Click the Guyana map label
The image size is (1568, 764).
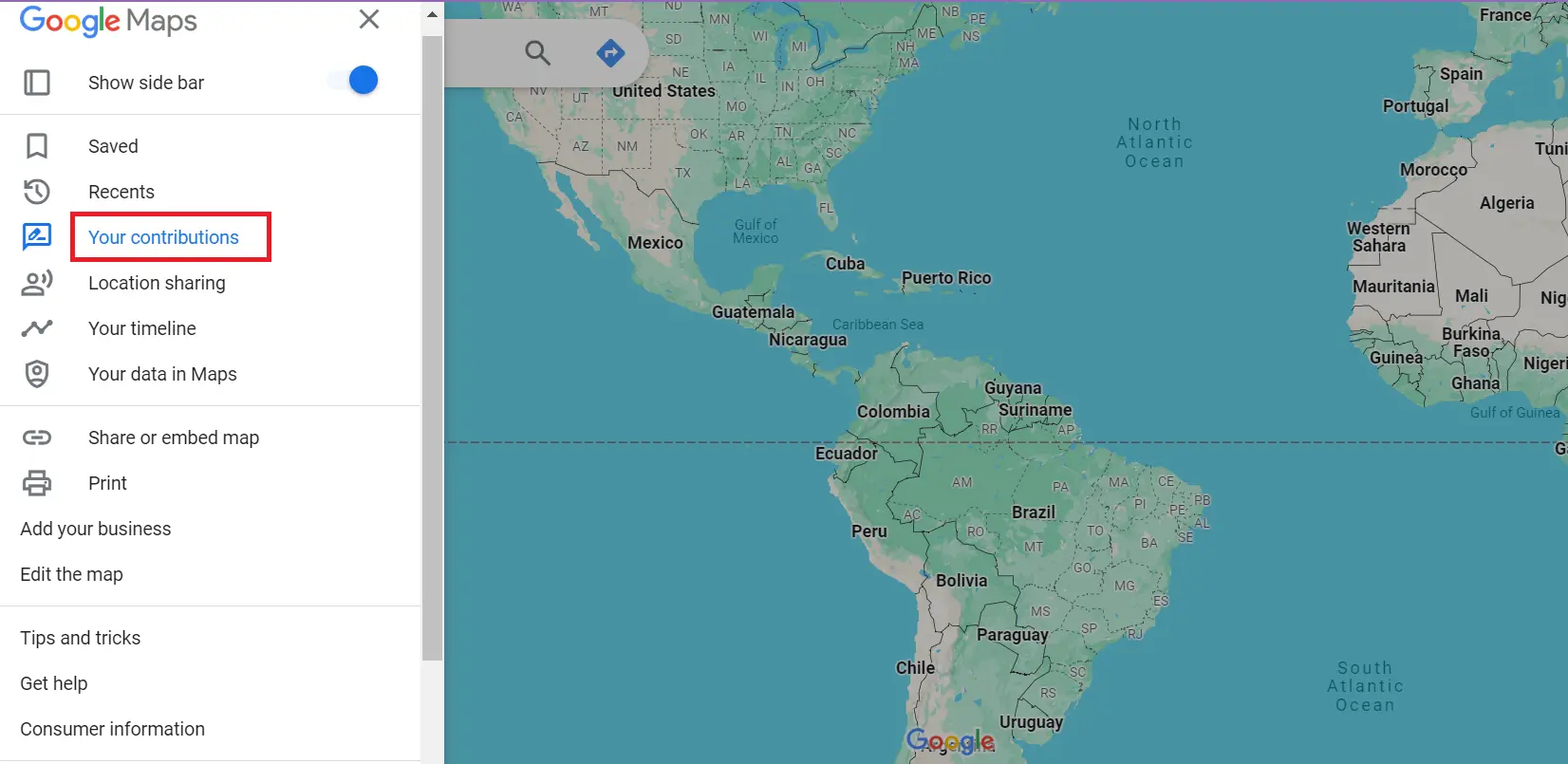[1013, 388]
